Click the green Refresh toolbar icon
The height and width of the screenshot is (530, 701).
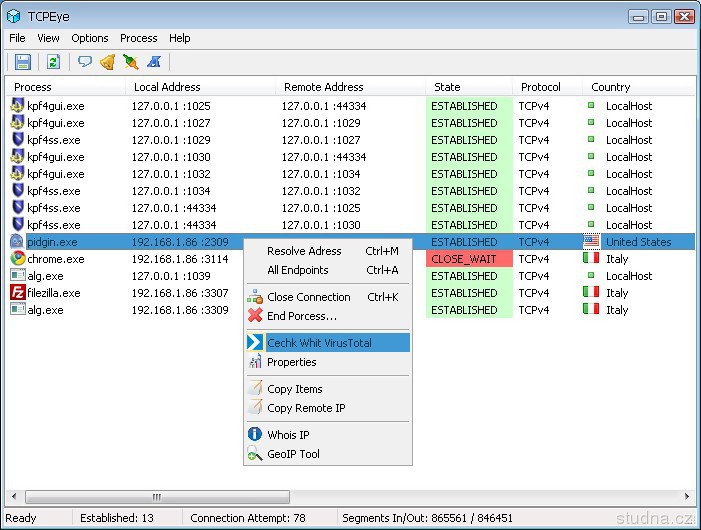54,62
